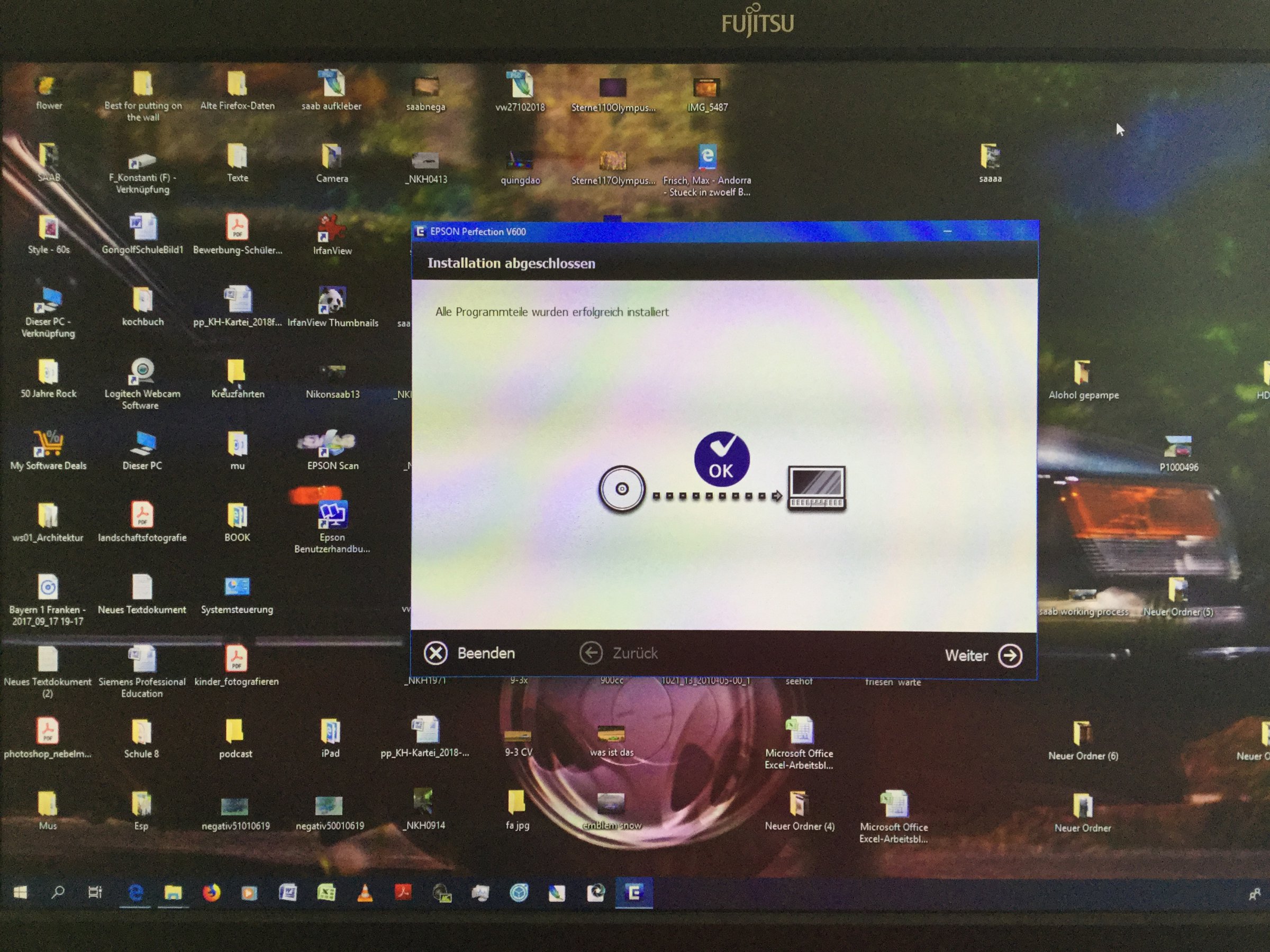Screen dimensions: 1270x952
Task: Select the P1000496 image file
Action: (x=1178, y=453)
